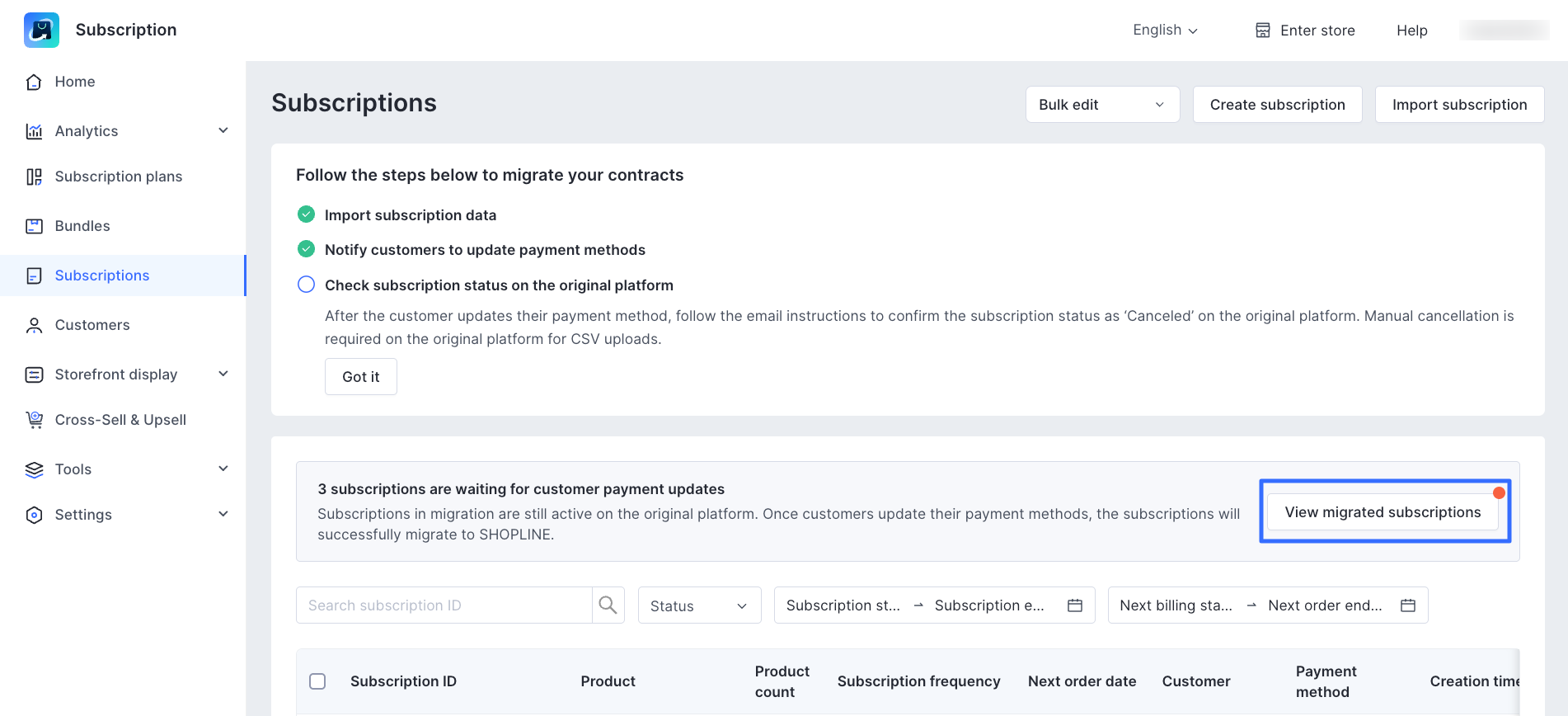Click the Home house icon in sidebar
Image resolution: width=1568 pixels, height=716 pixels.
34,82
